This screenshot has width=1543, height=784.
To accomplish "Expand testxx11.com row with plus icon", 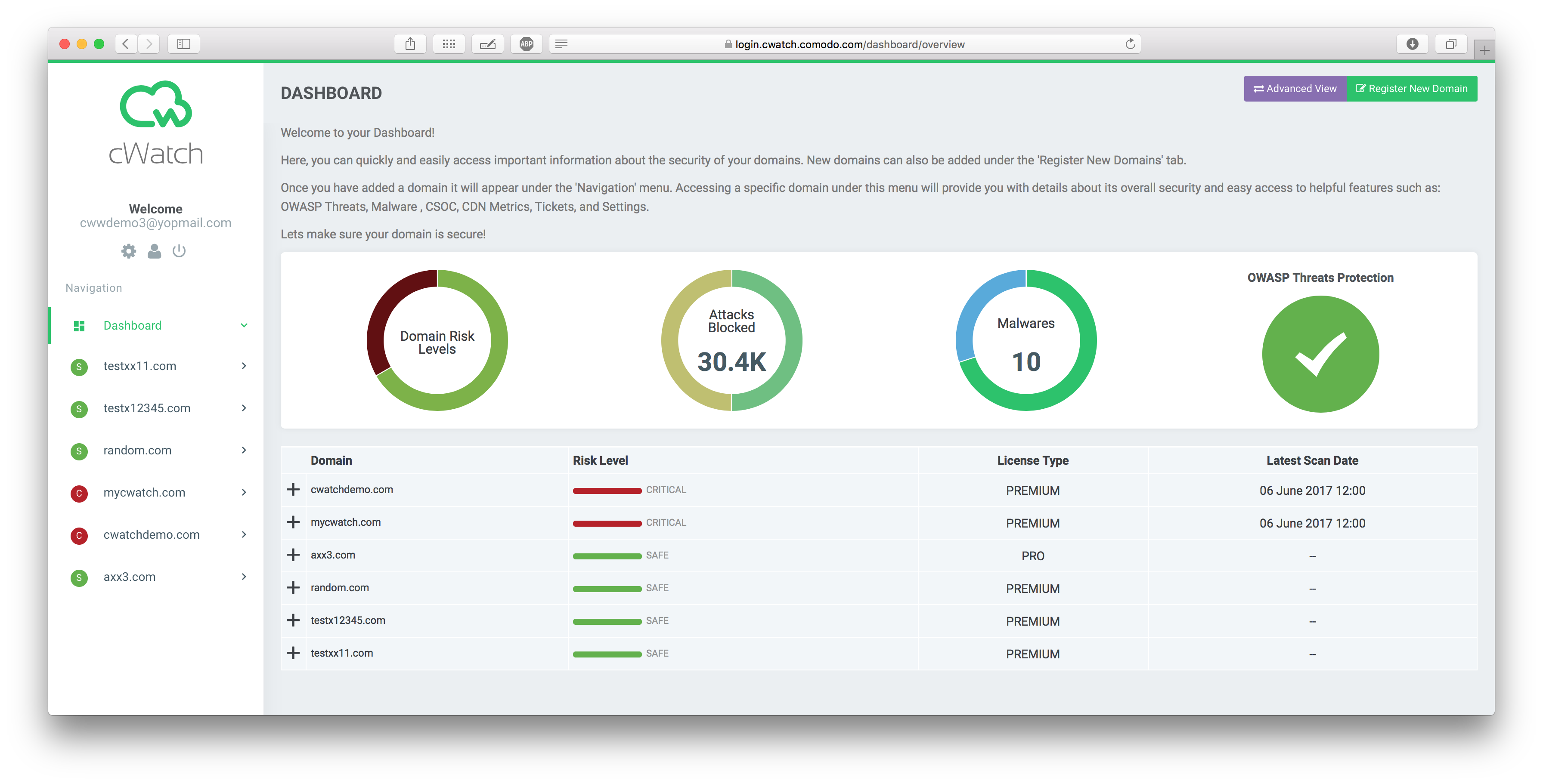I will click(x=293, y=653).
